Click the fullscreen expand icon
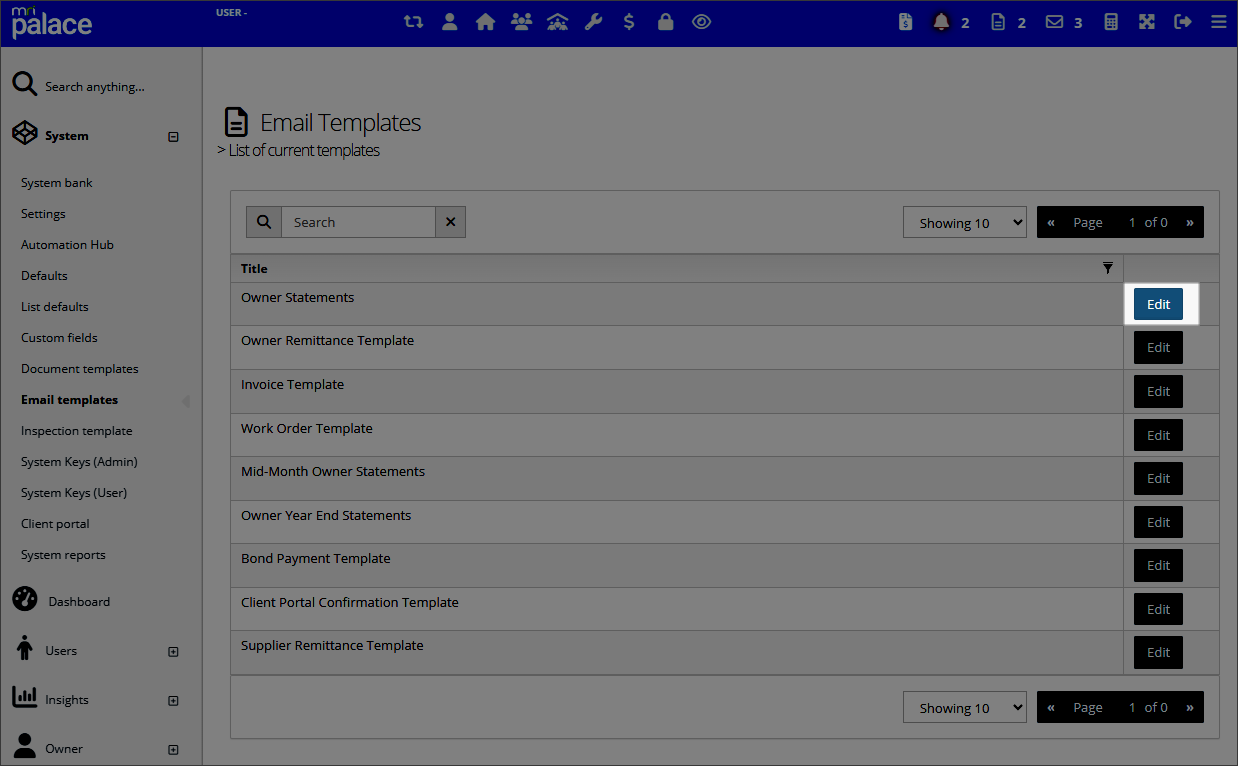Screen dimensions: 1238x766 (x=1147, y=22)
